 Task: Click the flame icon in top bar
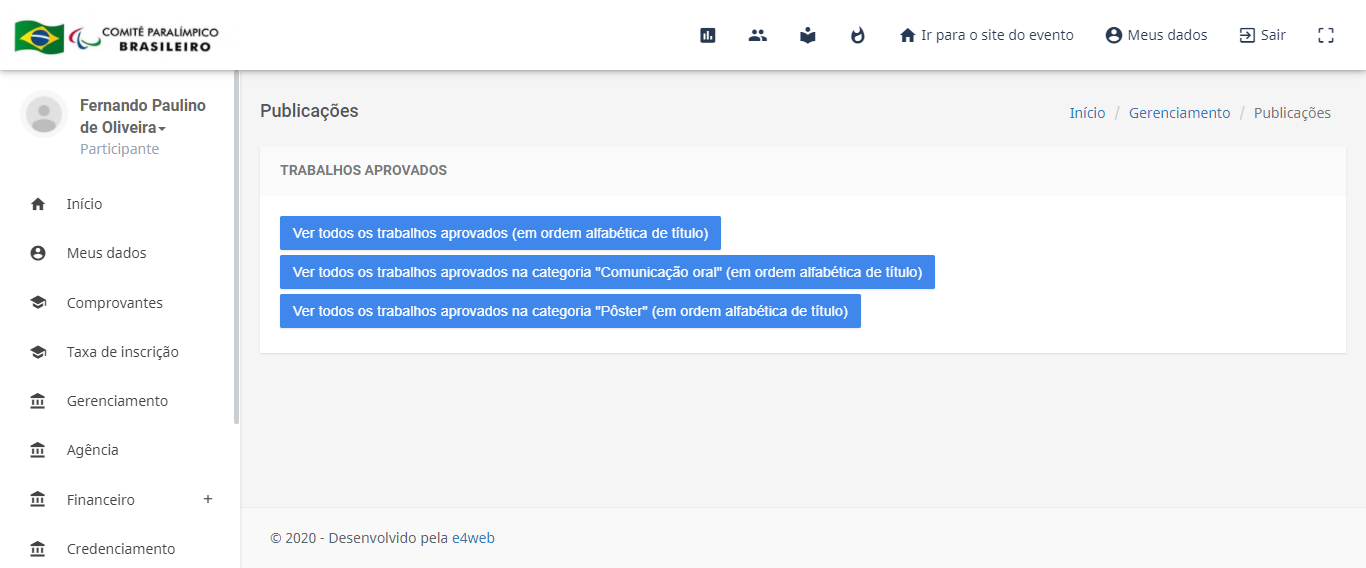pos(858,35)
